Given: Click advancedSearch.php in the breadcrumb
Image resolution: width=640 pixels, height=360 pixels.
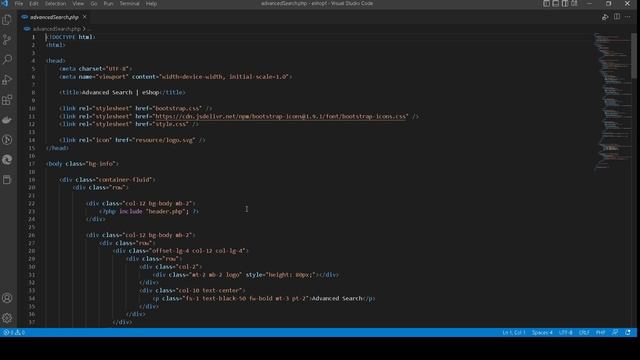Looking at the screenshot, I should (x=56, y=29).
